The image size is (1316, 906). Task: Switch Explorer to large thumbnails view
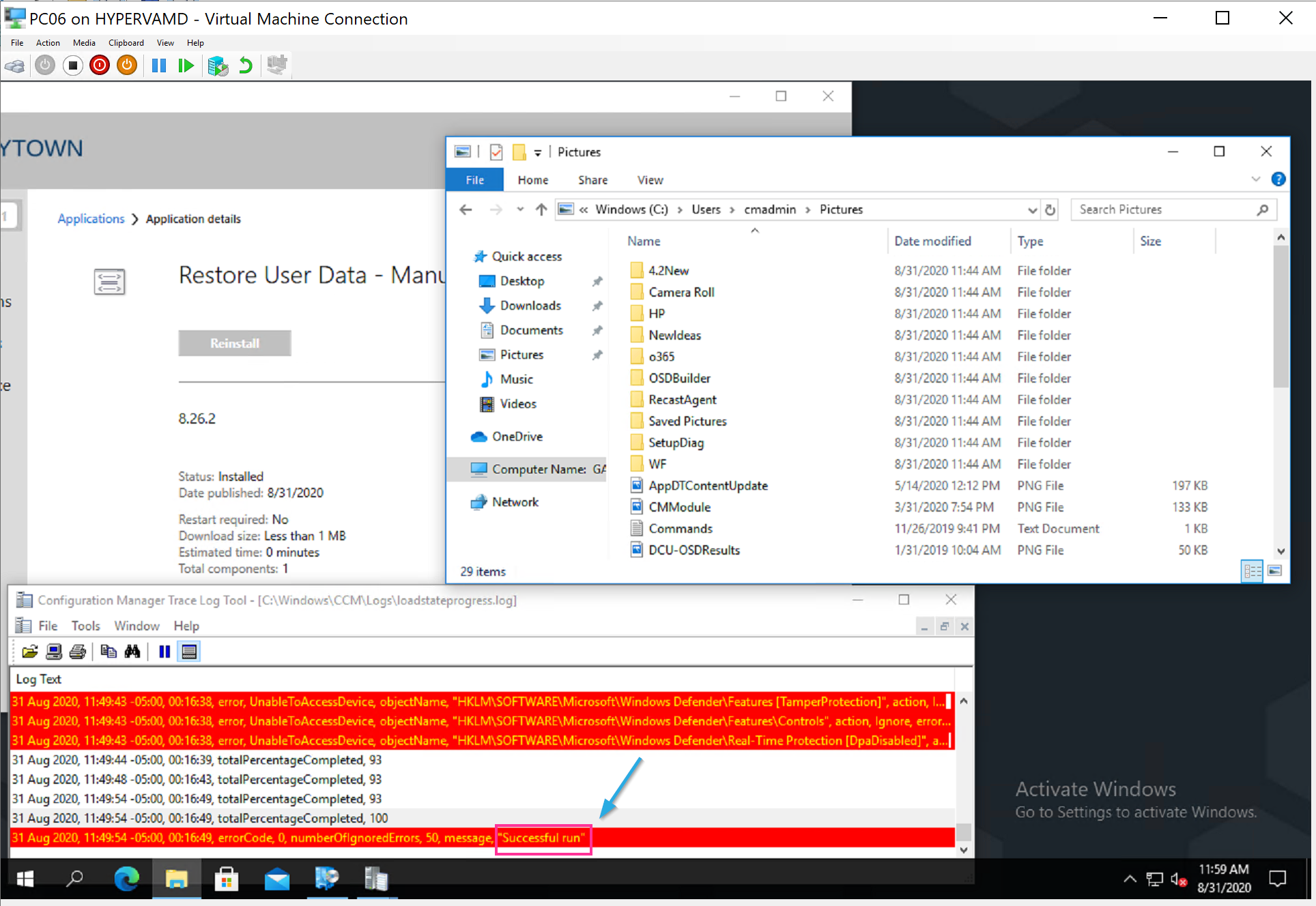[x=1274, y=571]
